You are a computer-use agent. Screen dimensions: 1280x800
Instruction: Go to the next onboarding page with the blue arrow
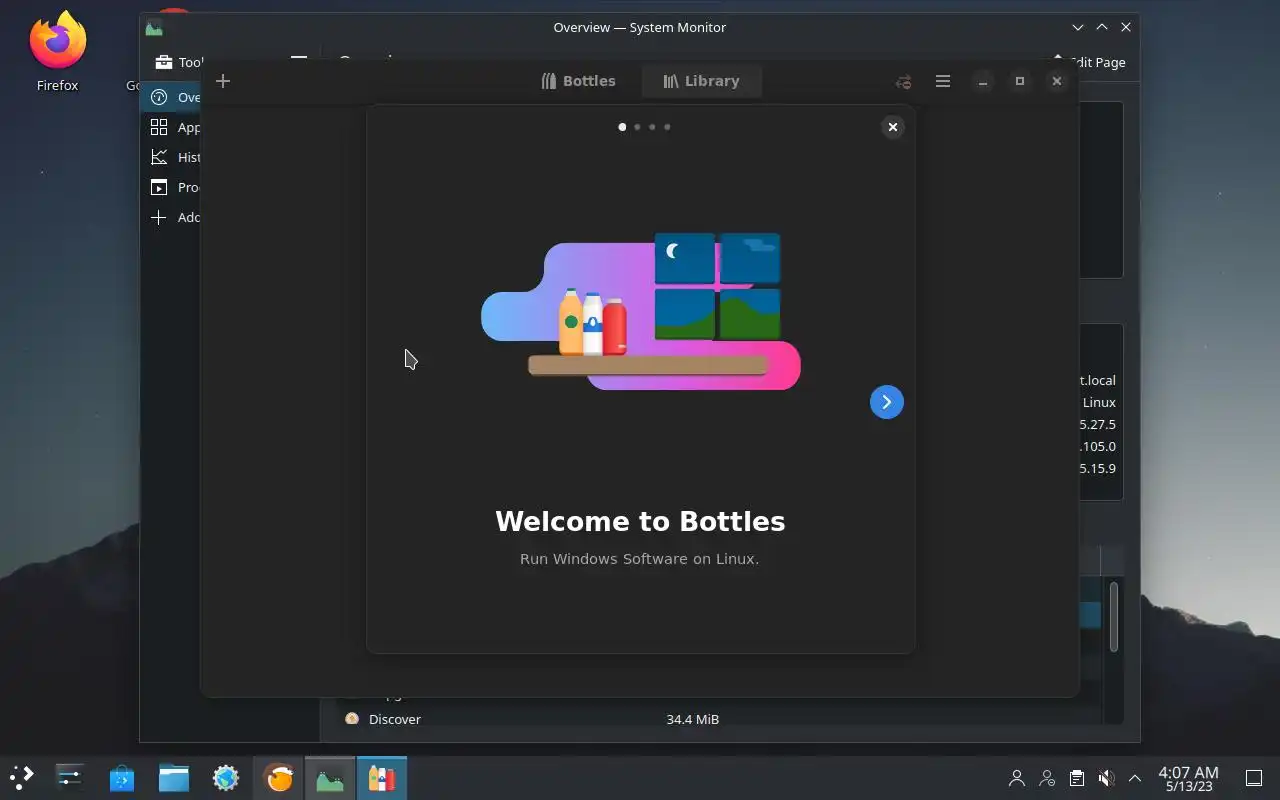(886, 402)
